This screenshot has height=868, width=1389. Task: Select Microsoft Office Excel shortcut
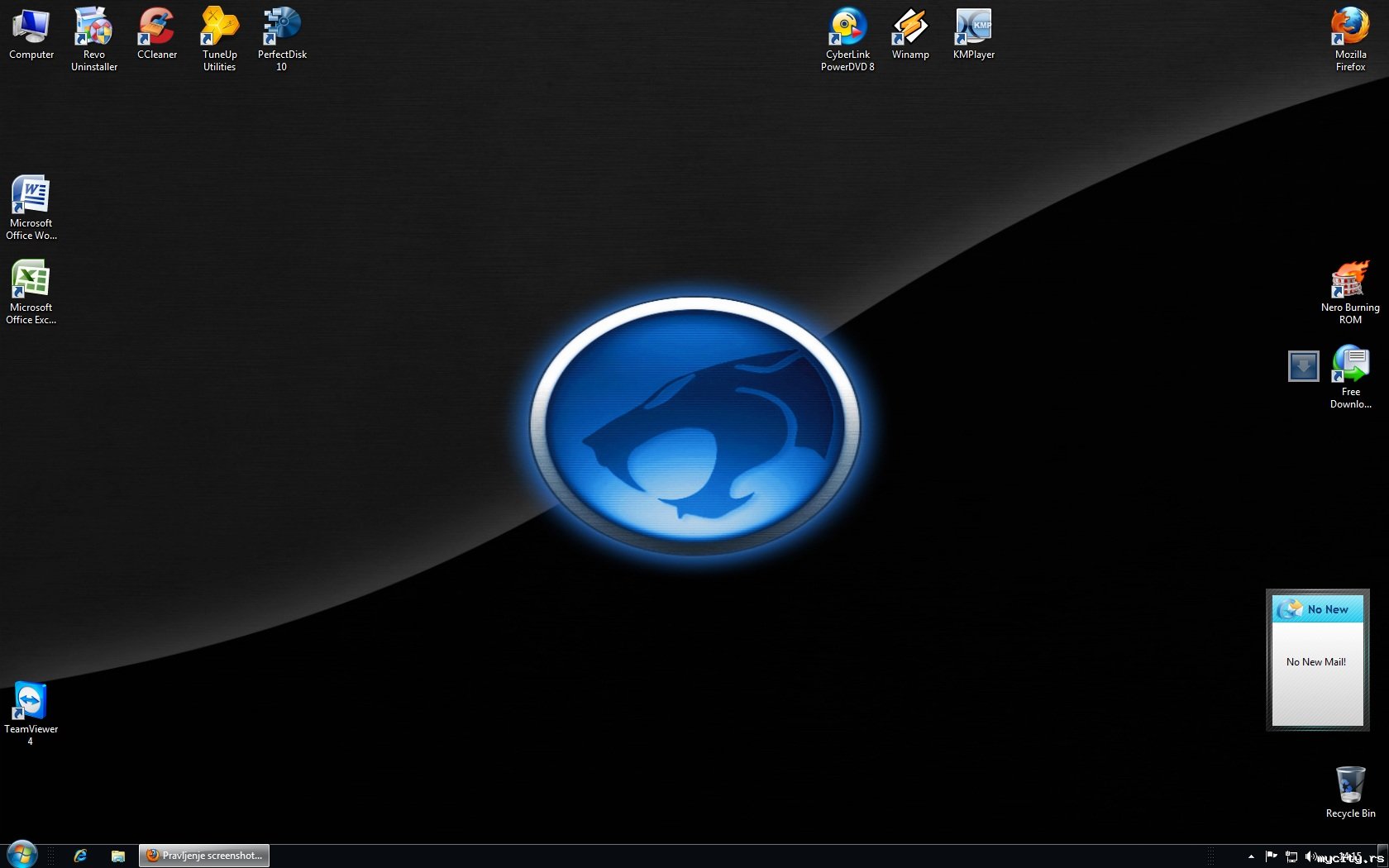click(31, 292)
